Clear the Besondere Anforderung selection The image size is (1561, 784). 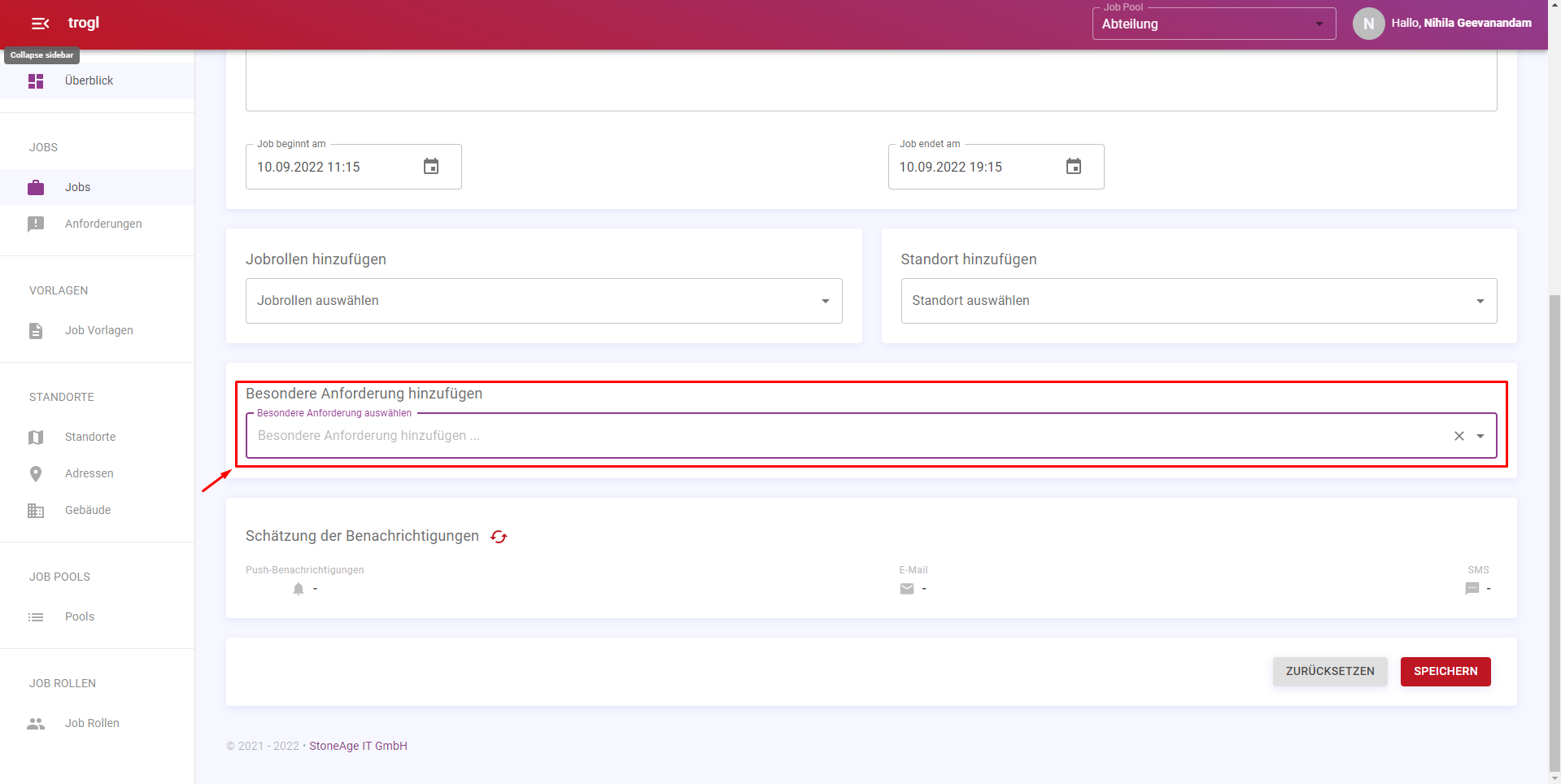pyautogui.click(x=1459, y=436)
